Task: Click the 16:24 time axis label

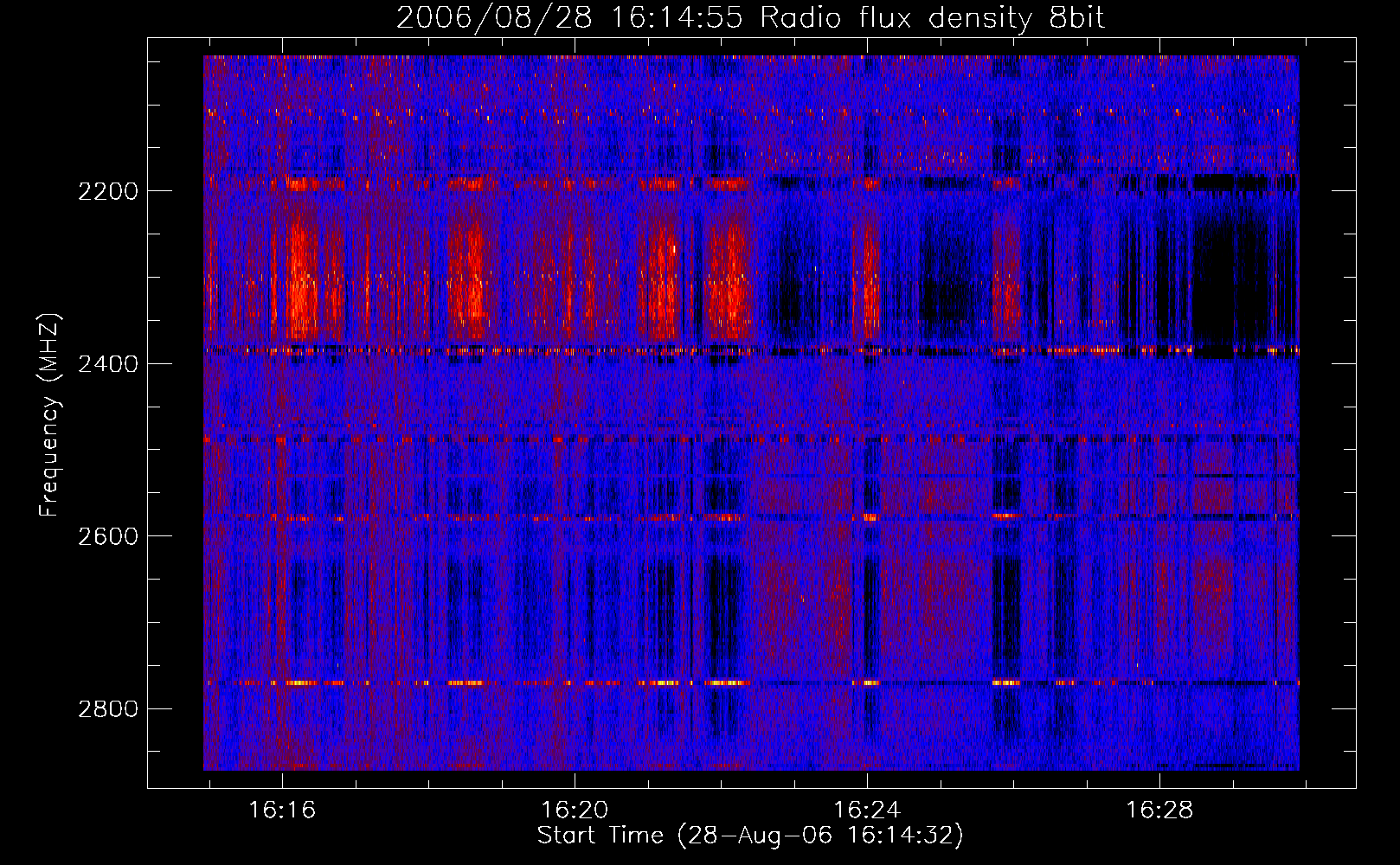Action: 867,811
